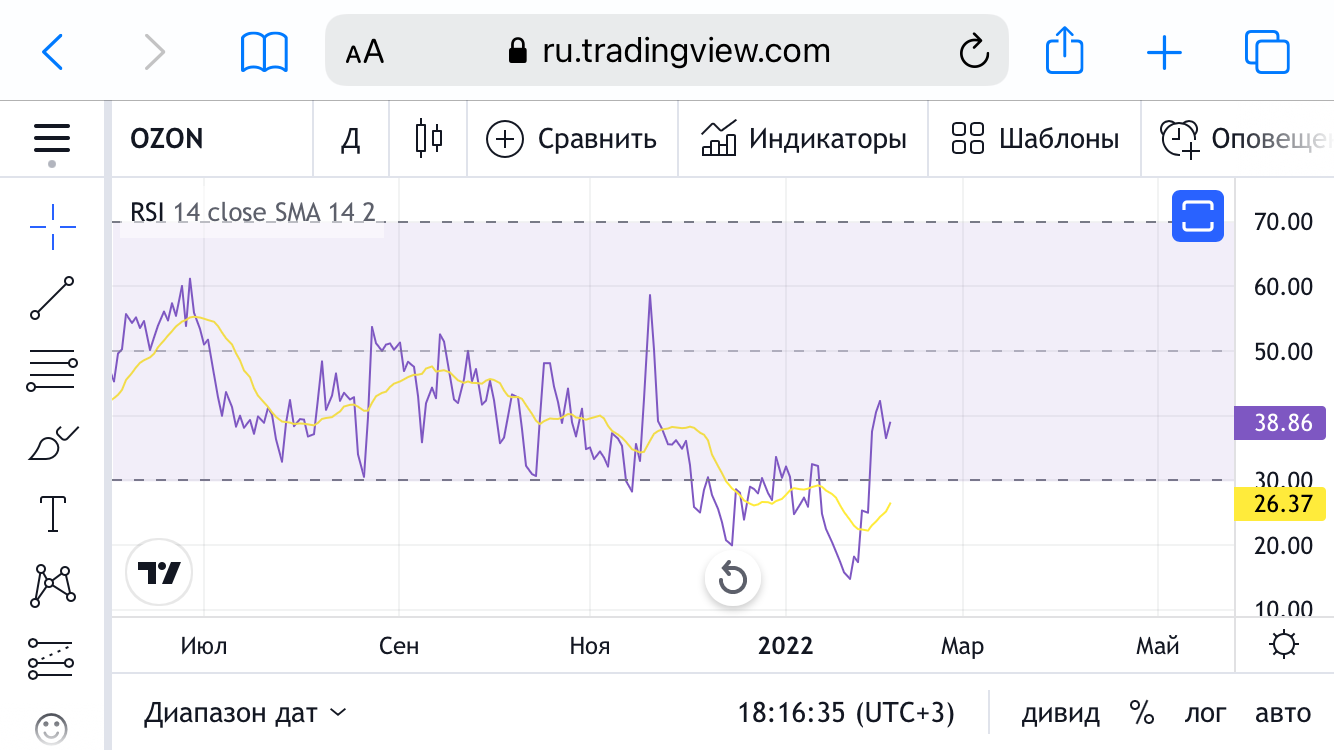
Task: Click the Сен label on the time axis
Action: coord(399,646)
